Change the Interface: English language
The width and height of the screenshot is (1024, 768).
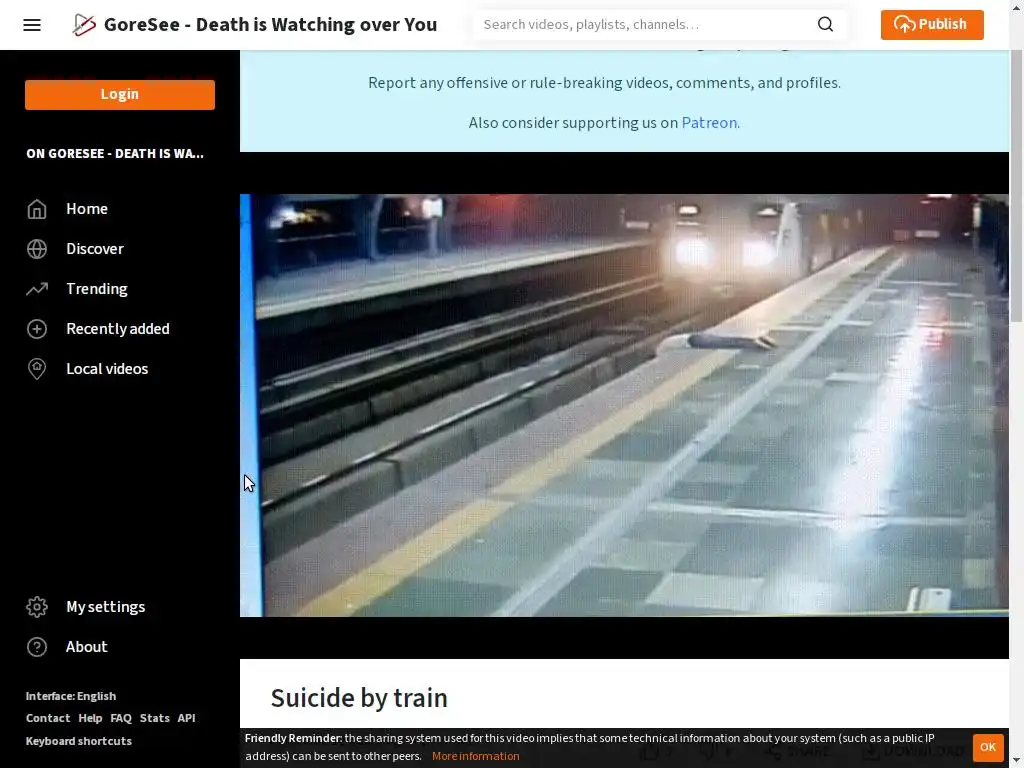[x=71, y=696]
